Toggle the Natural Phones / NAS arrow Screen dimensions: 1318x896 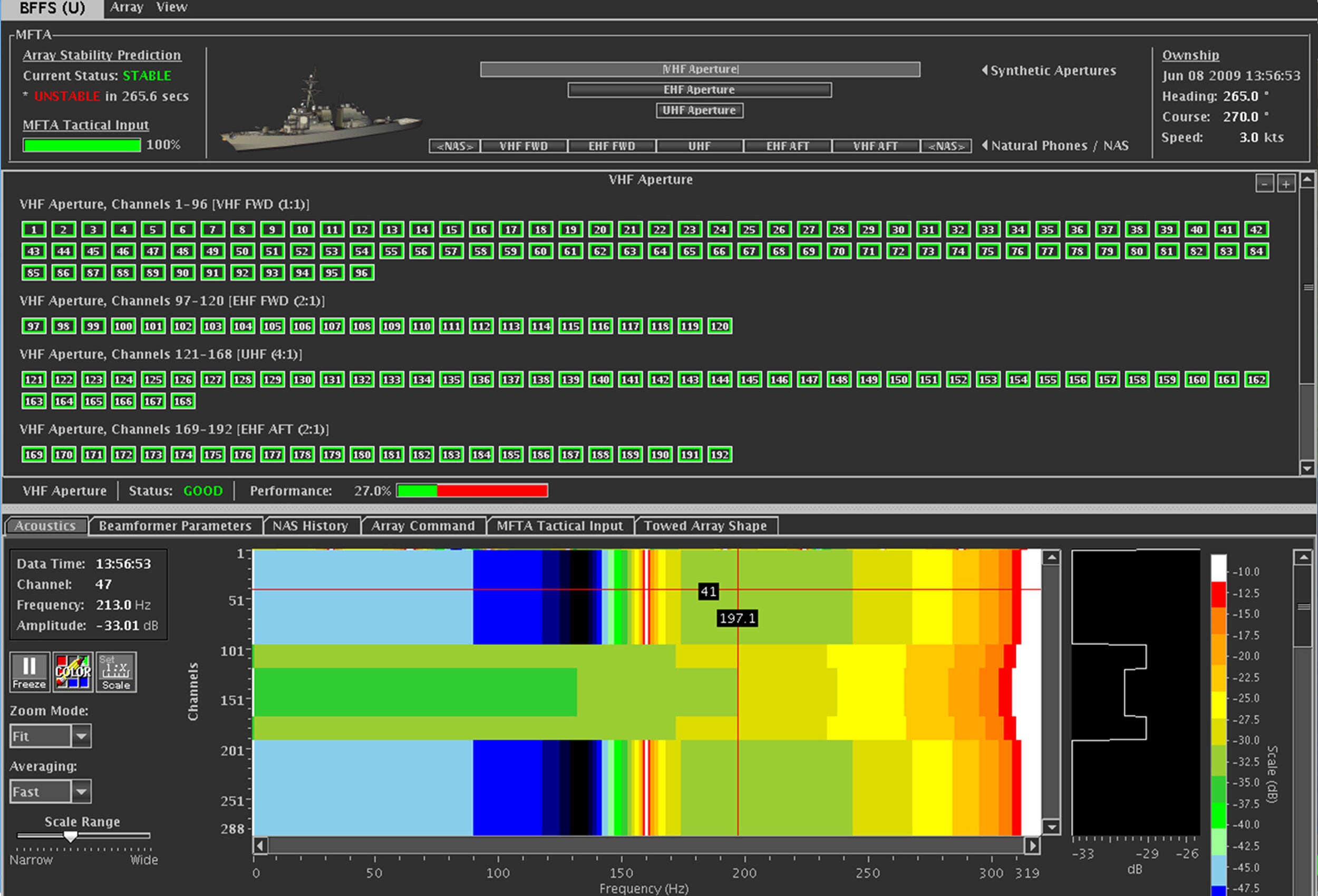[985, 145]
